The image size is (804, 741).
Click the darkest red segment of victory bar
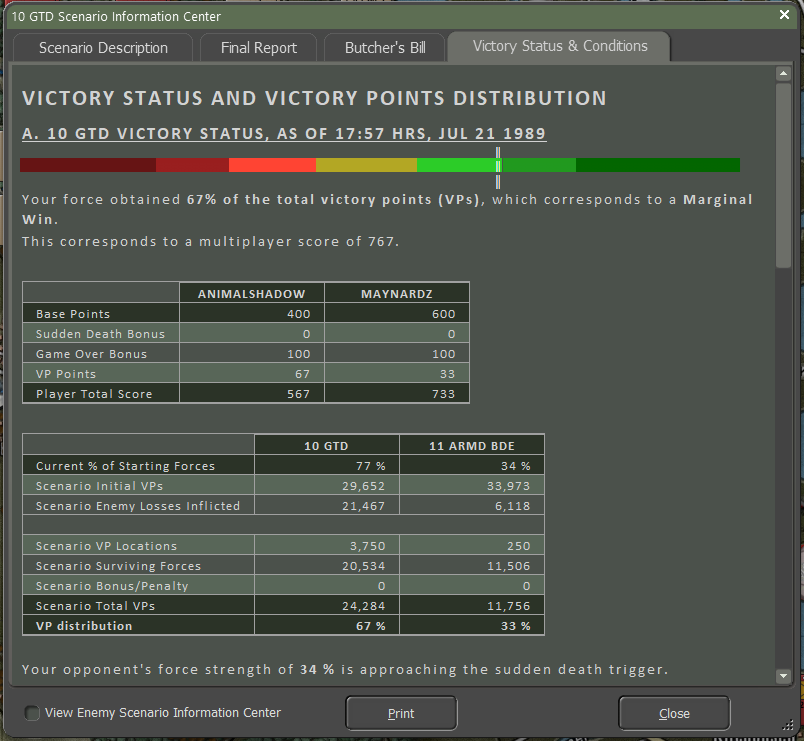[x=88, y=165]
